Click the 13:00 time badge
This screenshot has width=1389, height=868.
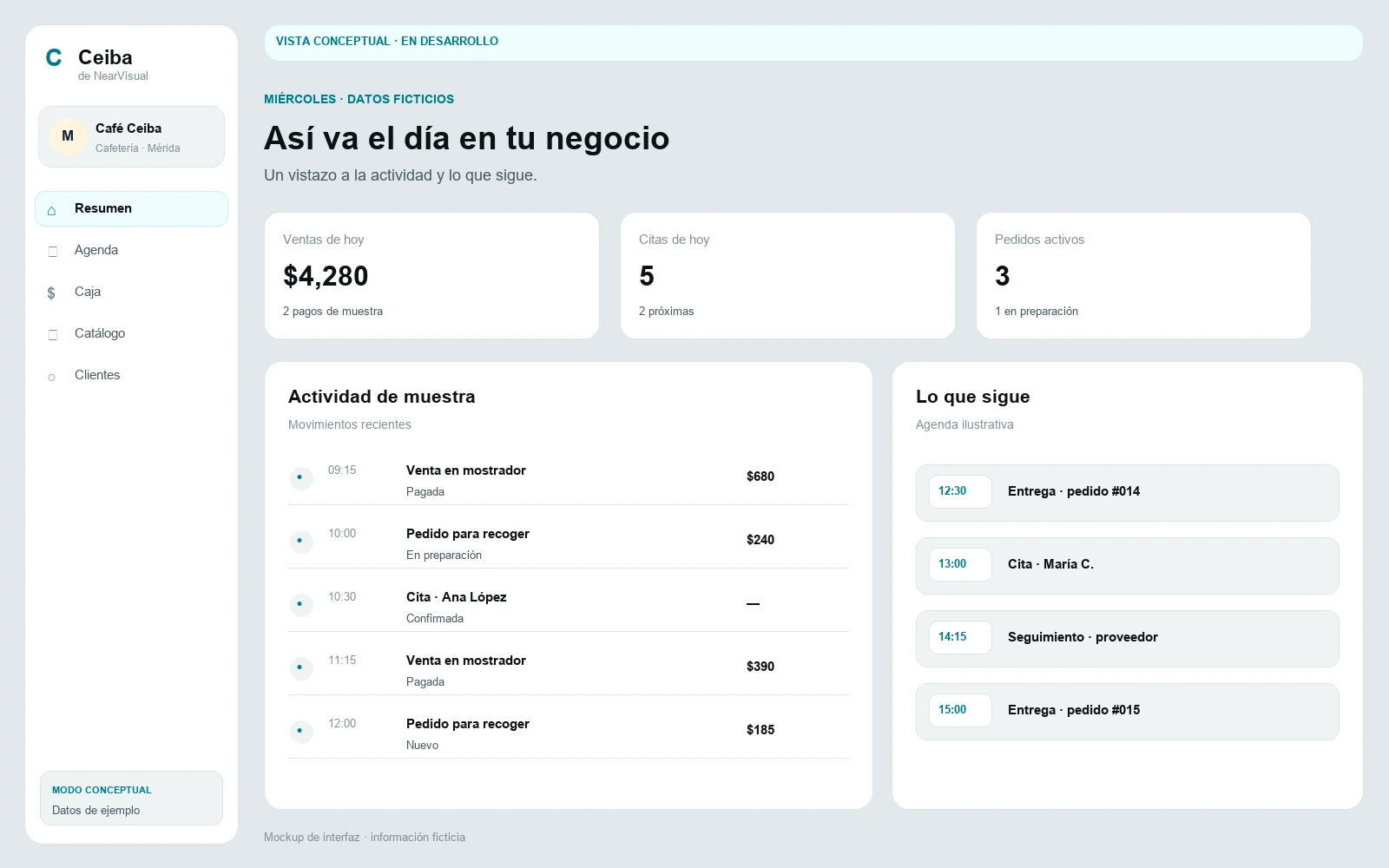[960, 564]
